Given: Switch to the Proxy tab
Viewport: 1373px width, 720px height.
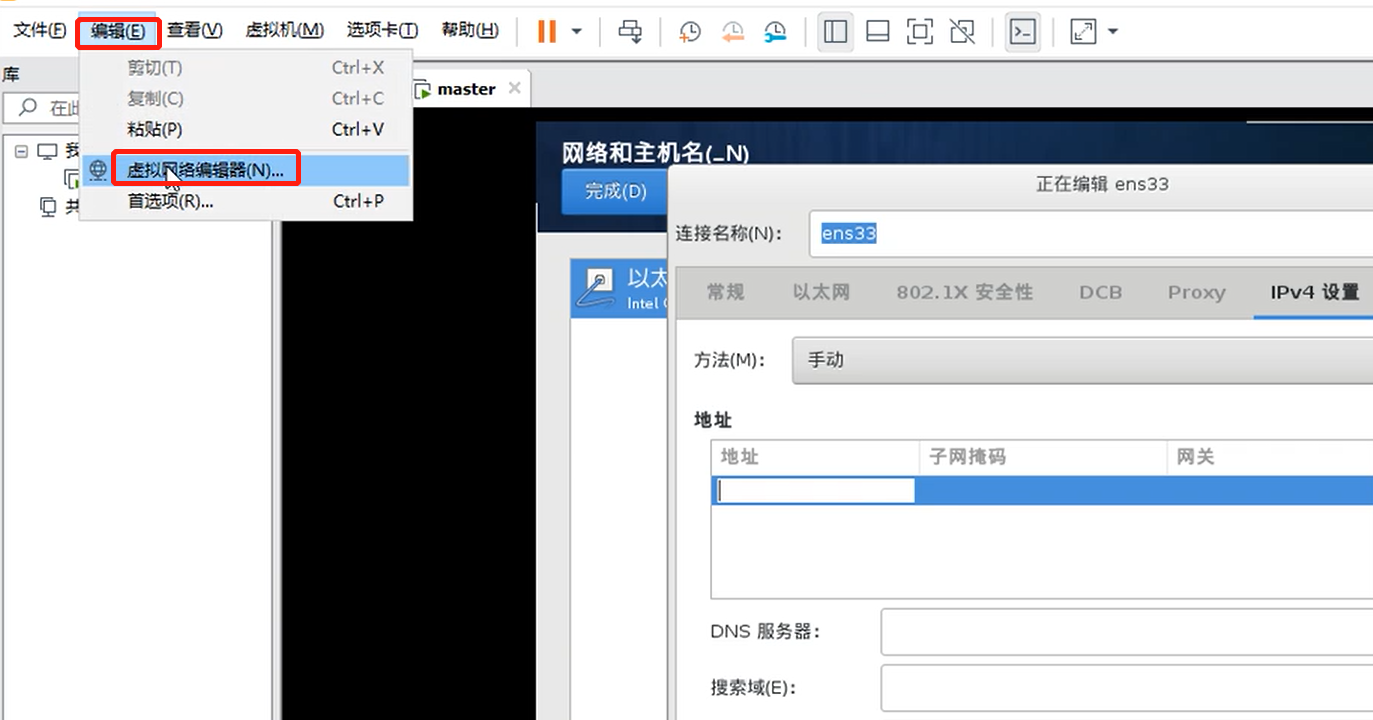Looking at the screenshot, I should [x=1196, y=292].
